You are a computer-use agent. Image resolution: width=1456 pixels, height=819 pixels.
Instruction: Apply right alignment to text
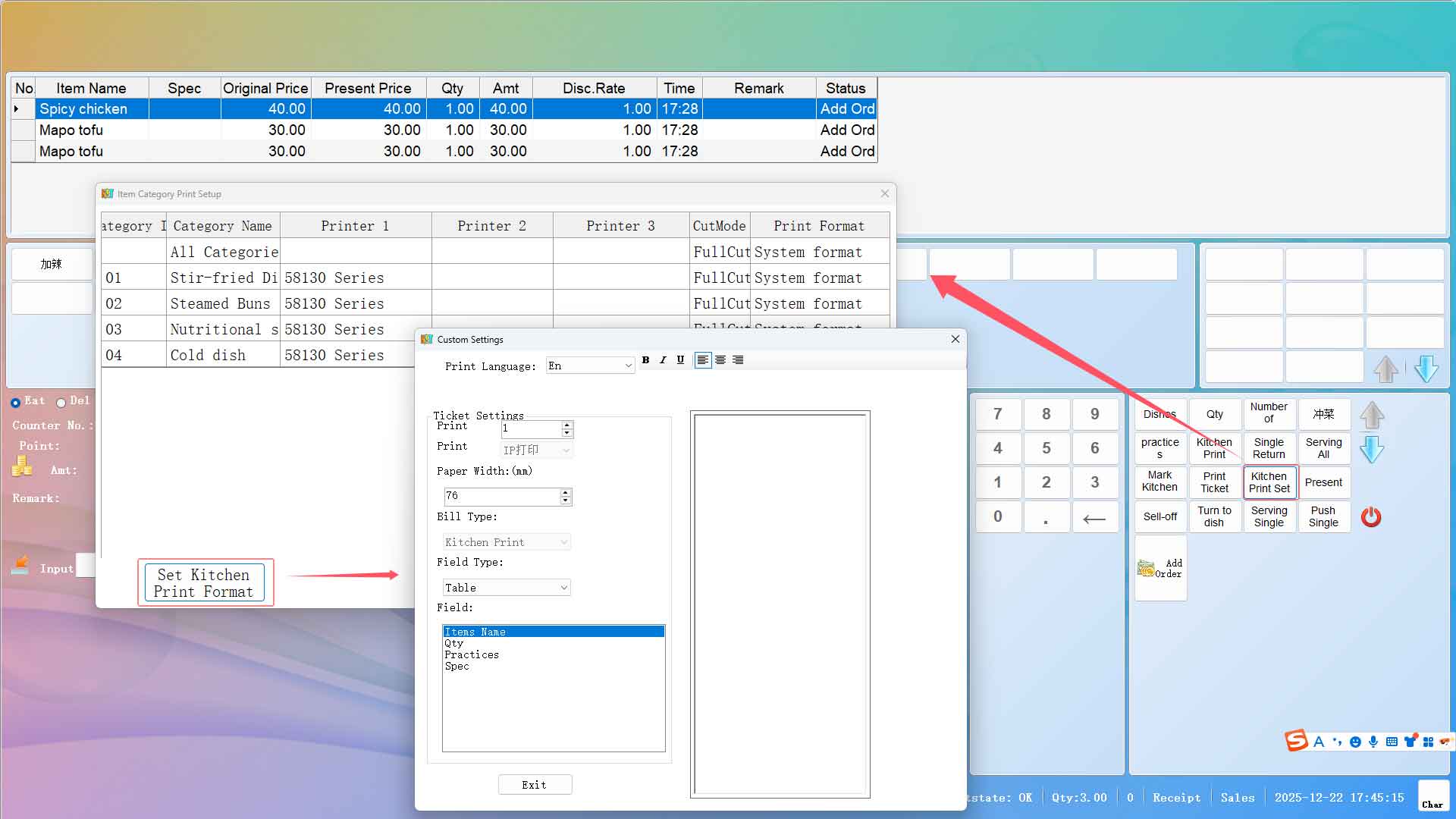click(738, 360)
